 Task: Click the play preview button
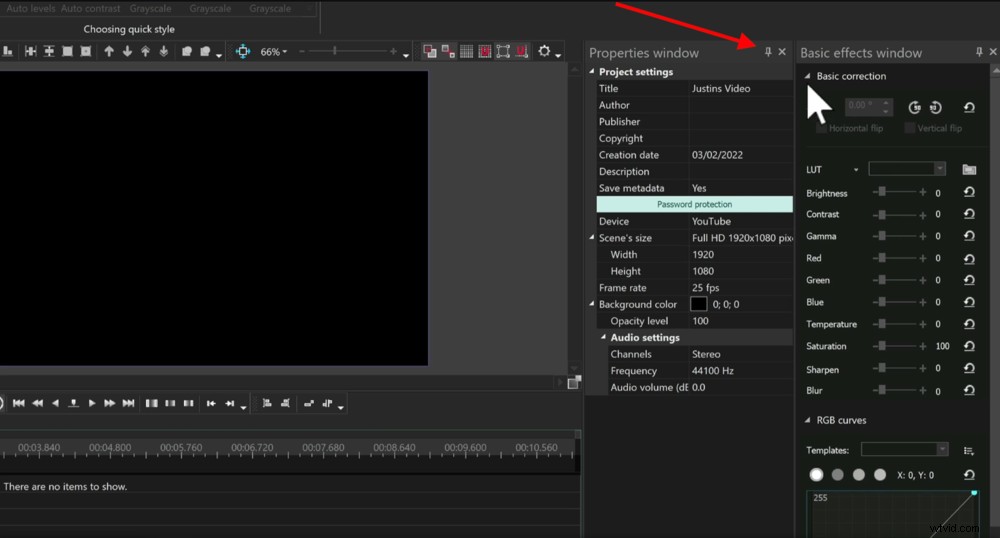pos(92,403)
